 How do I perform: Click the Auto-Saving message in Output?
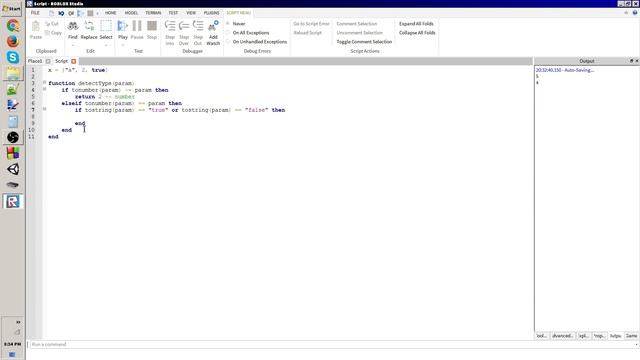pyautogui.click(x=565, y=70)
